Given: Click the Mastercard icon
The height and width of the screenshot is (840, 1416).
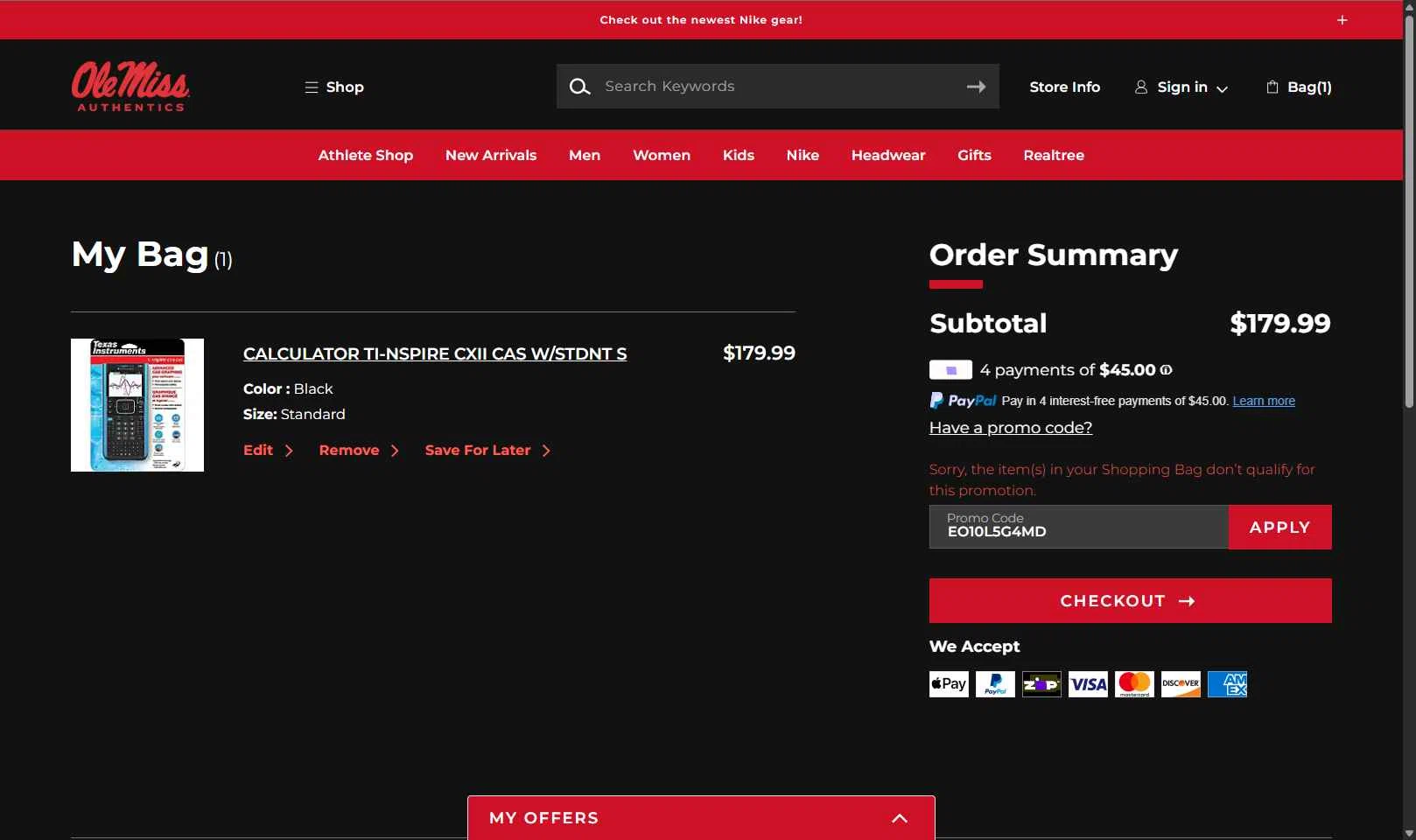Looking at the screenshot, I should point(1134,684).
